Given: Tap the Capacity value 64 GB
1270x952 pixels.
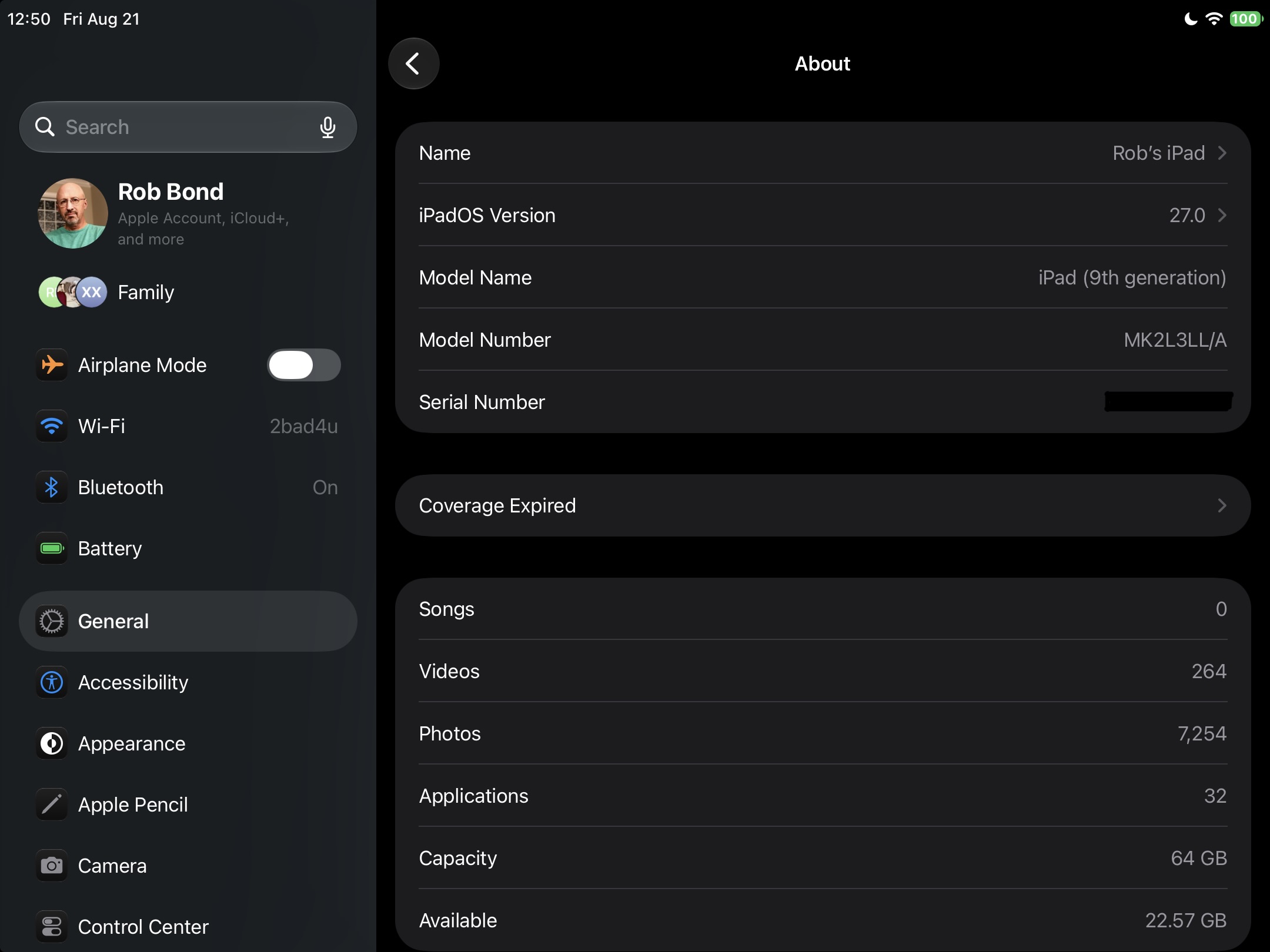Looking at the screenshot, I should (x=1199, y=858).
